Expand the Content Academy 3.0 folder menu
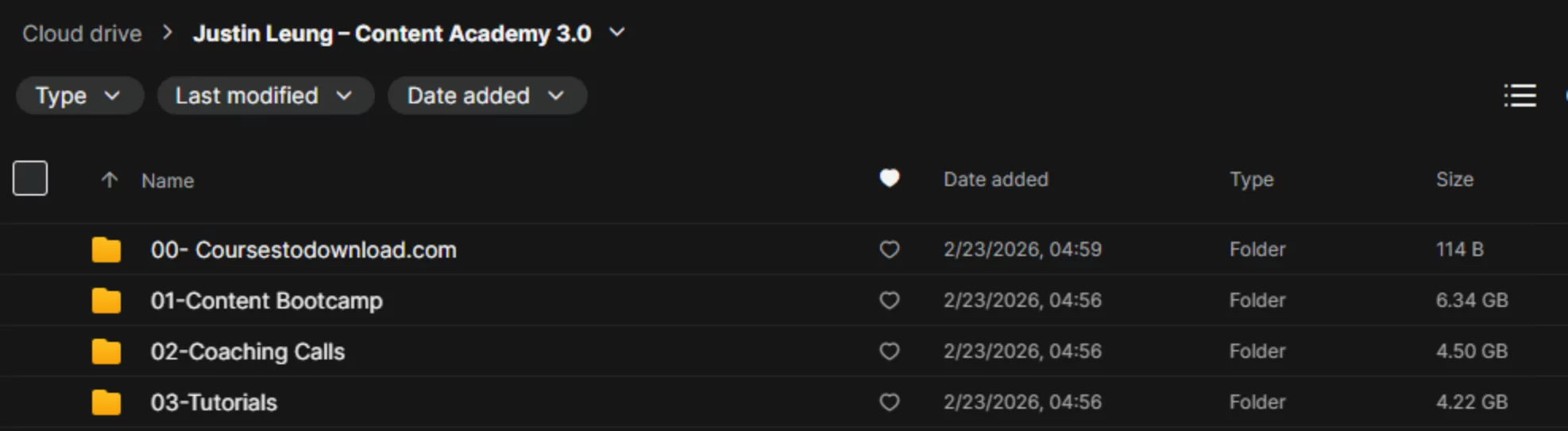Image resolution: width=1568 pixels, height=431 pixels. pyautogui.click(x=617, y=33)
